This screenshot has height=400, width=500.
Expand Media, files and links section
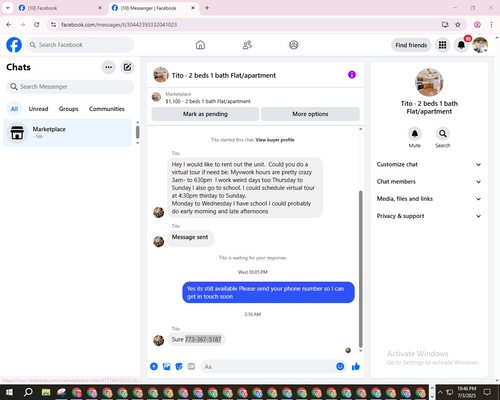(429, 199)
